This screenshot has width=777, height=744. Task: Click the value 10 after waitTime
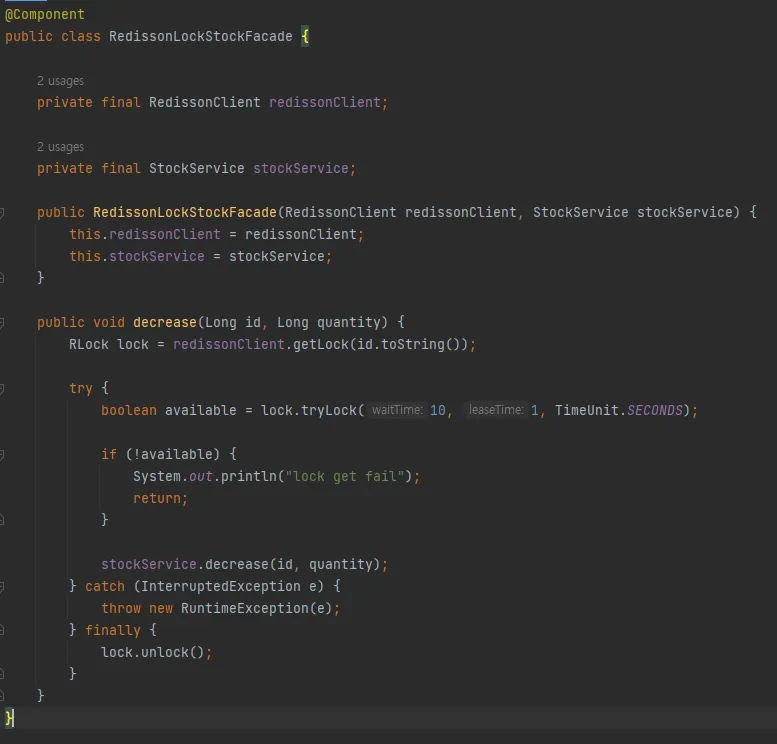click(438, 410)
